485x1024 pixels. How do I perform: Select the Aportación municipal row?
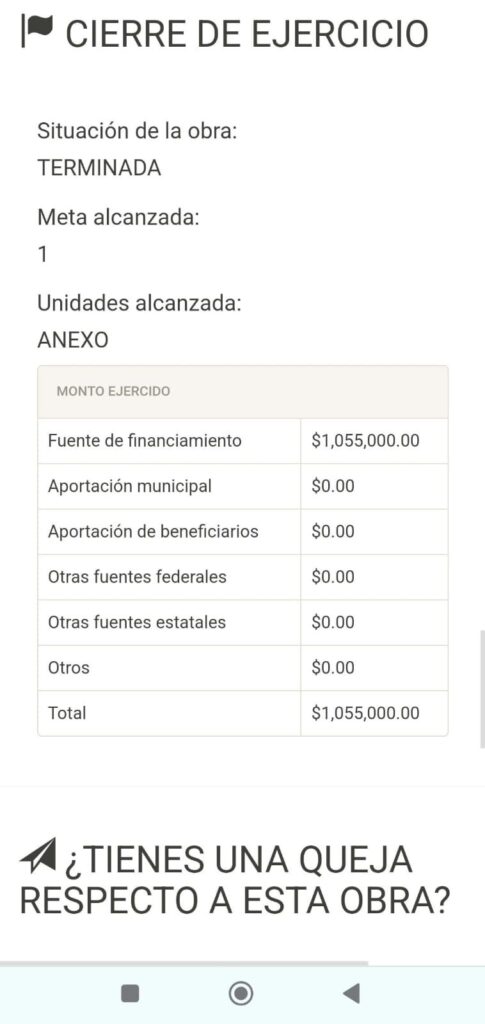tap(243, 487)
